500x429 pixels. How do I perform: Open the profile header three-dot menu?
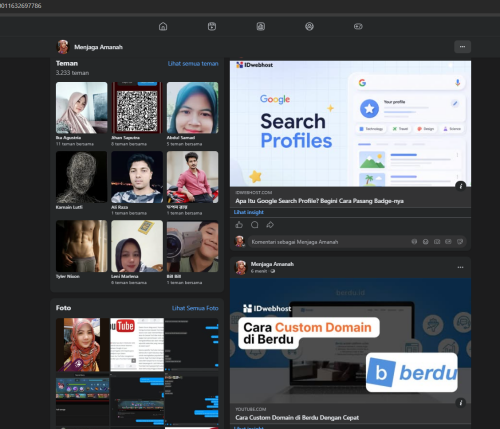(462, 47)
